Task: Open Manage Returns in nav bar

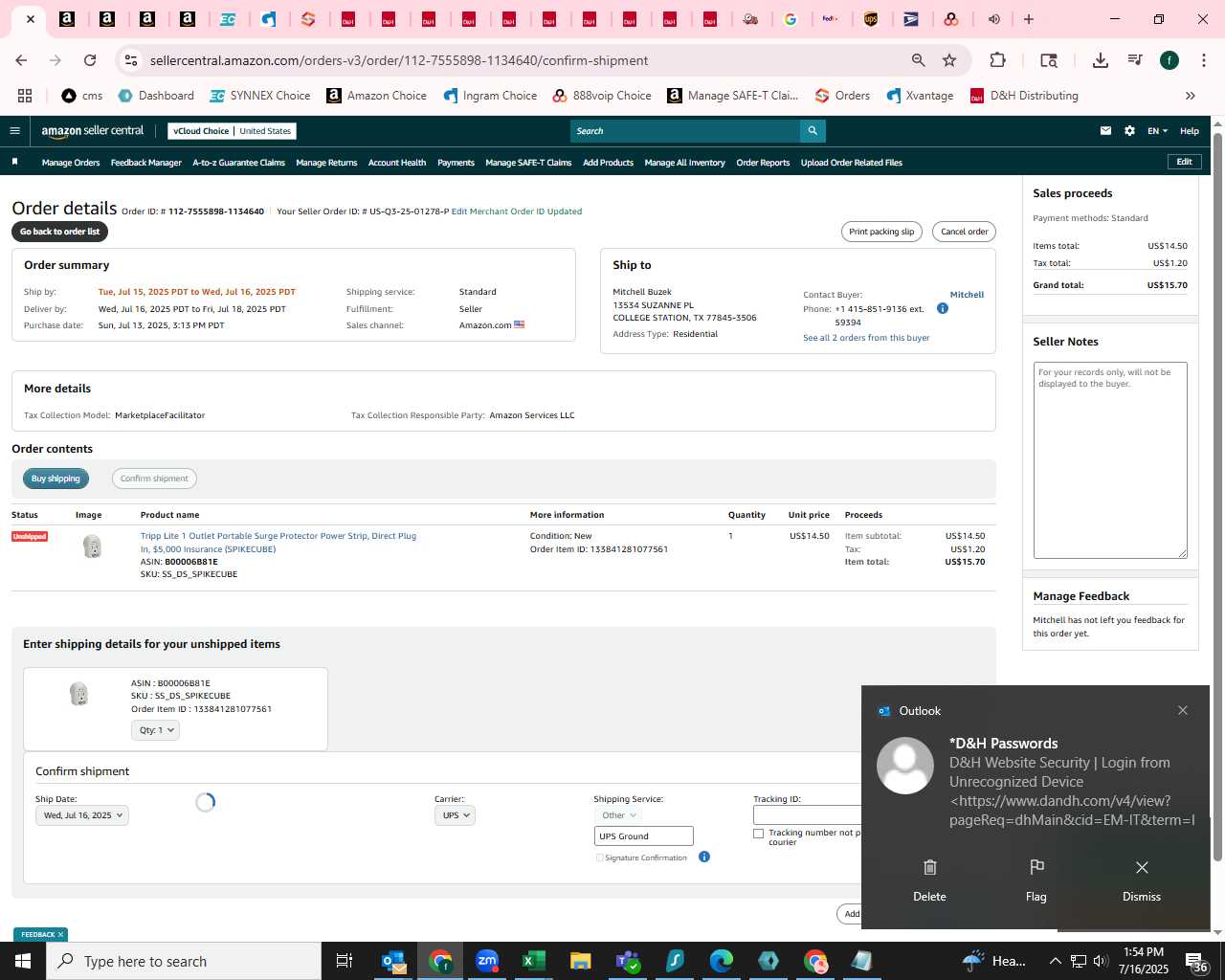Action: click(326, 163)
